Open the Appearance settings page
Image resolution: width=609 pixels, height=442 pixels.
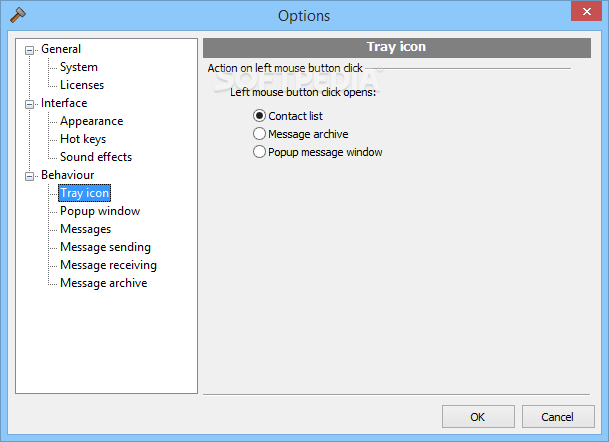pyautogui.click(x=92, y=121)
